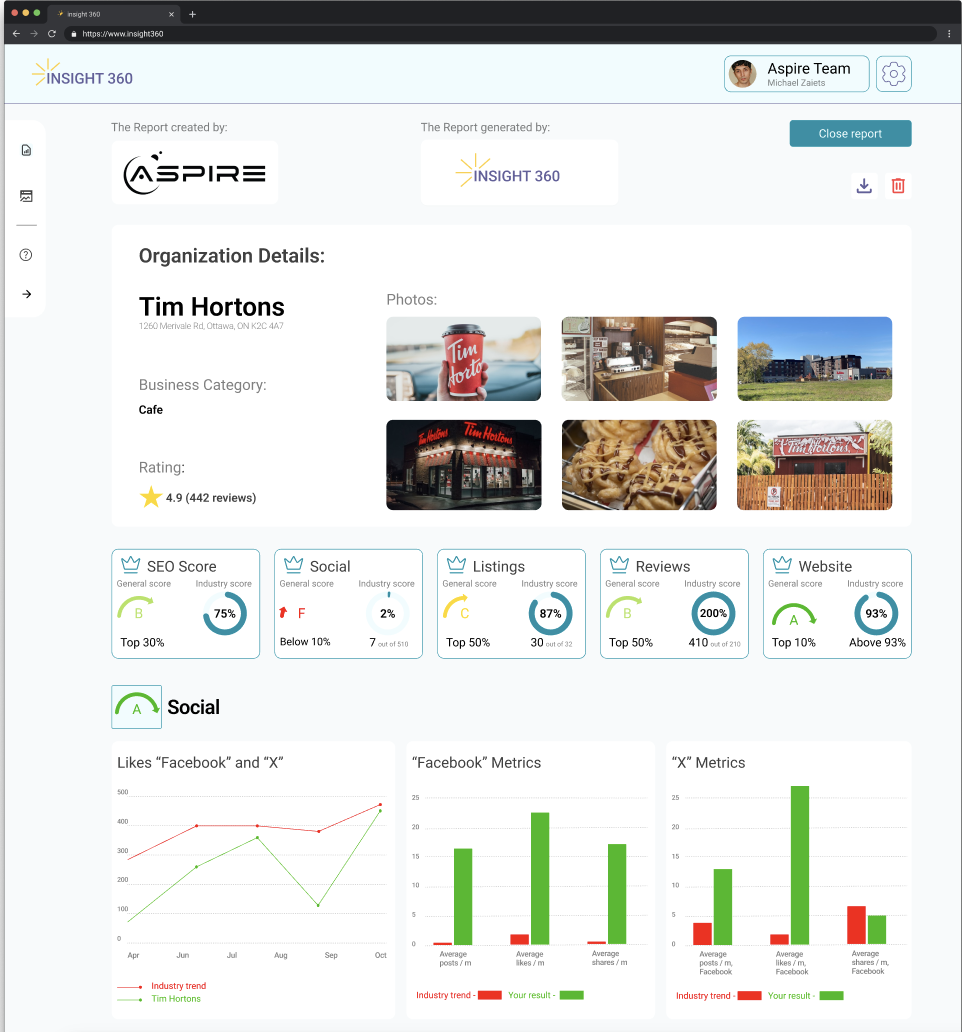Click Your result legend in Facebook Metrics
The image size is (962, 1032).
pos(545,995)
